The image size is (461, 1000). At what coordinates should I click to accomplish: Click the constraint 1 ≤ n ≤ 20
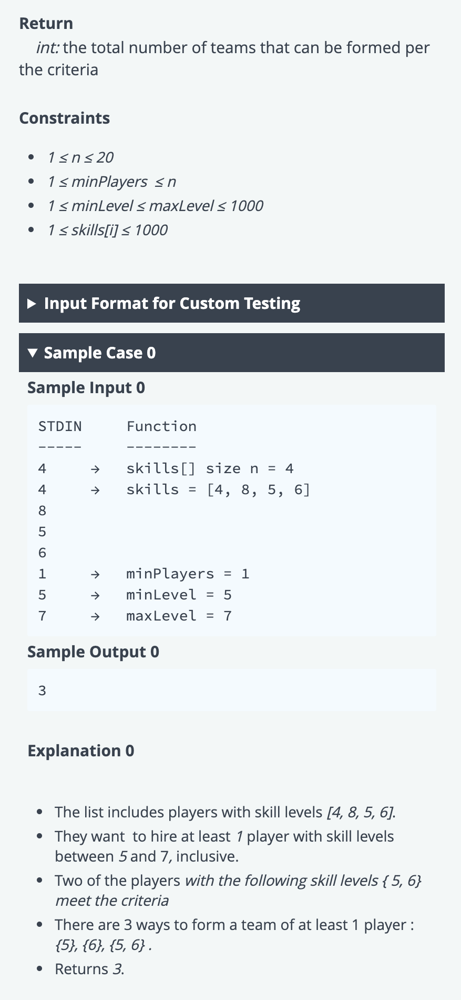coord(80,158)
